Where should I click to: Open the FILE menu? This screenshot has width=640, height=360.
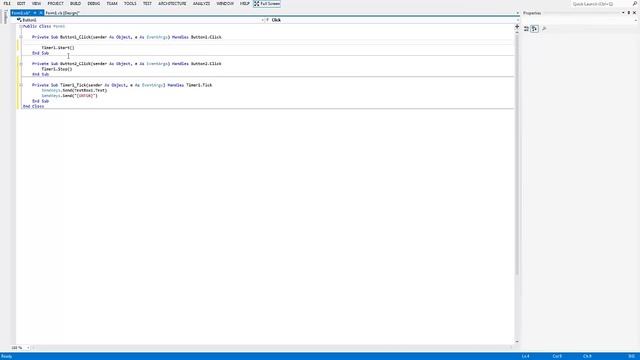[7, 3]
